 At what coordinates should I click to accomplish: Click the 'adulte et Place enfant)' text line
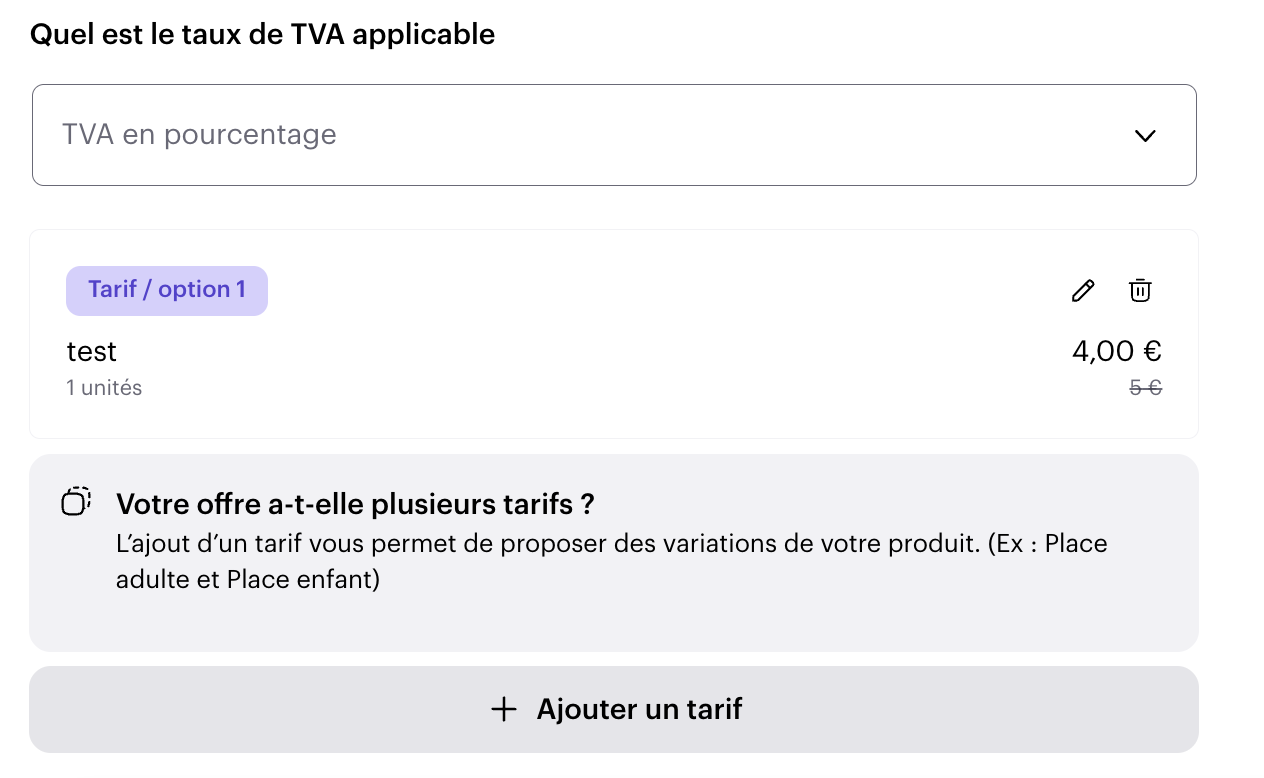[247, 580]
